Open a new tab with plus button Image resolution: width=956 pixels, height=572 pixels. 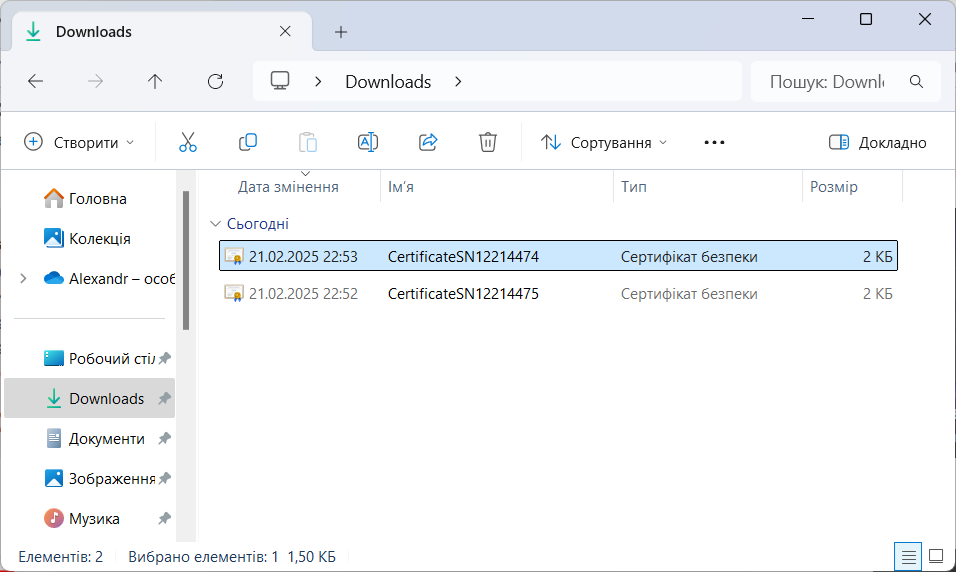[341, 32]
